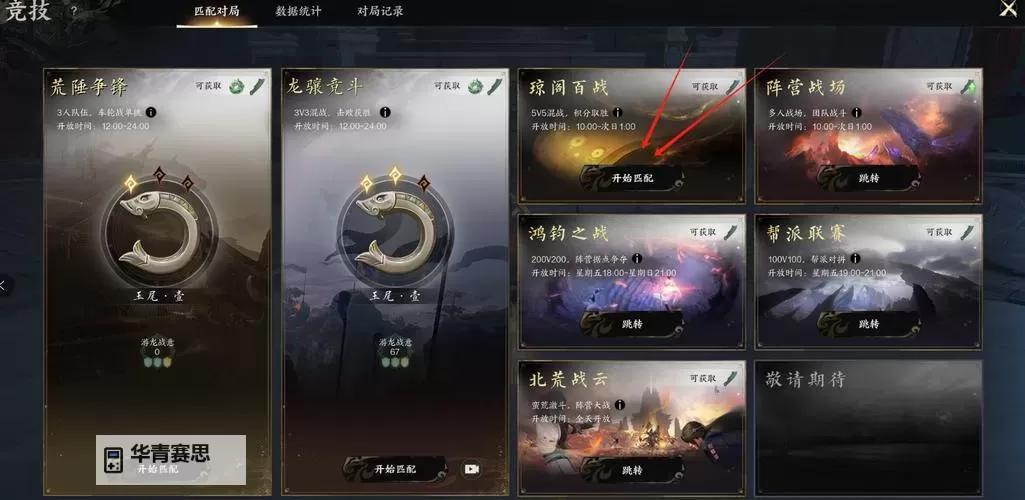
Task: Expand the left edge side panel arrow
Action: pyautogui.click(x=3, y=286)
